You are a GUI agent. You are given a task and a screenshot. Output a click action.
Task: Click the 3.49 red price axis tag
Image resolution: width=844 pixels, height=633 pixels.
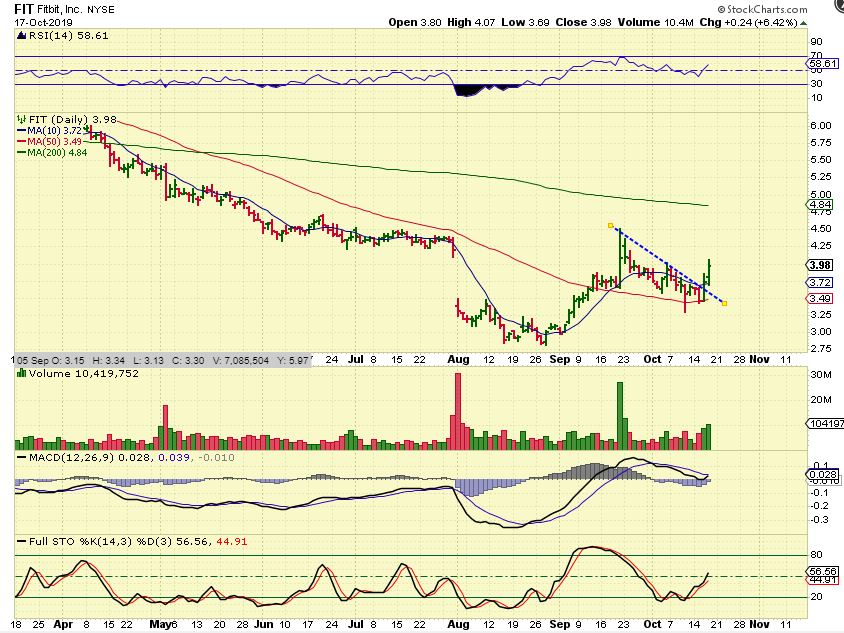820,299
